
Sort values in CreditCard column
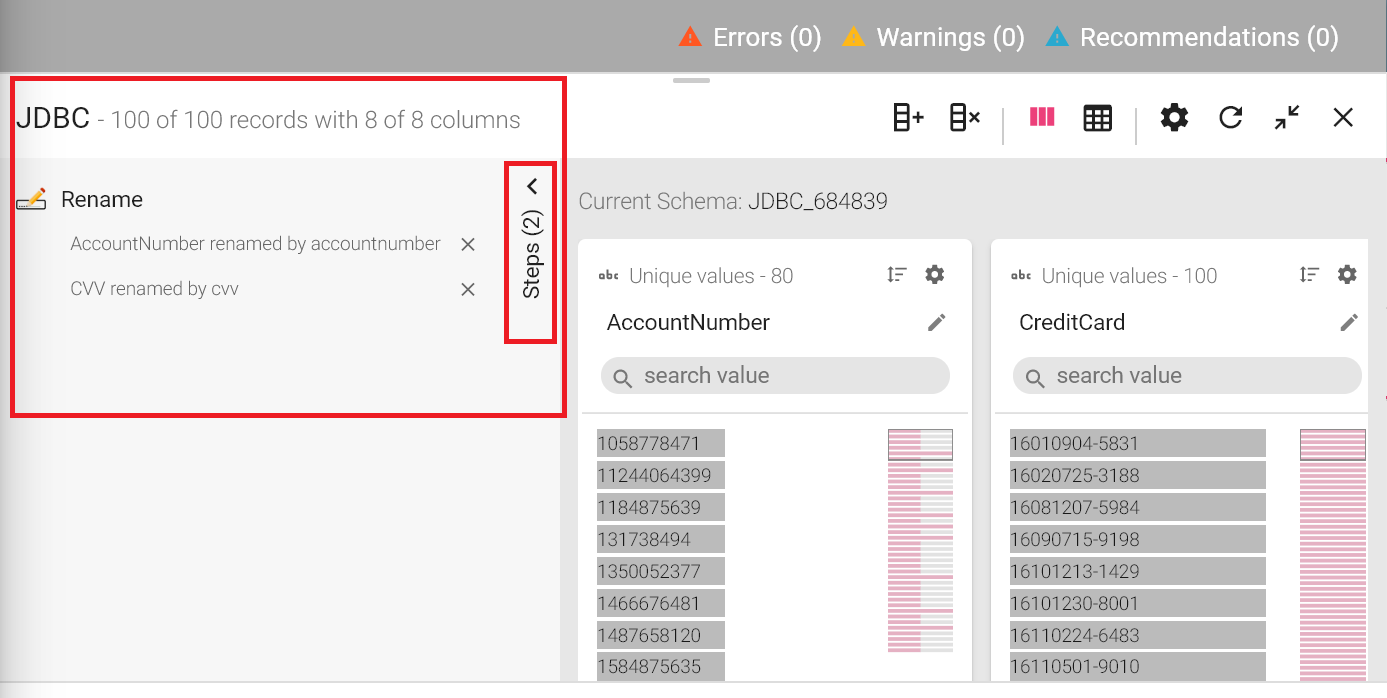1309,275
